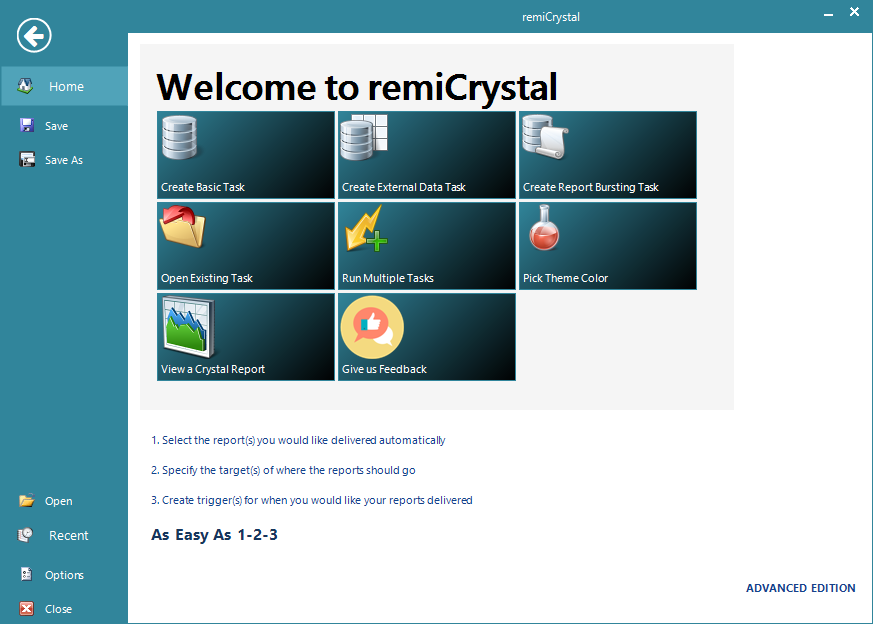This screenshot has height=624, width=873.
Task: Open the Options menu item
Action: pos(65,574)
